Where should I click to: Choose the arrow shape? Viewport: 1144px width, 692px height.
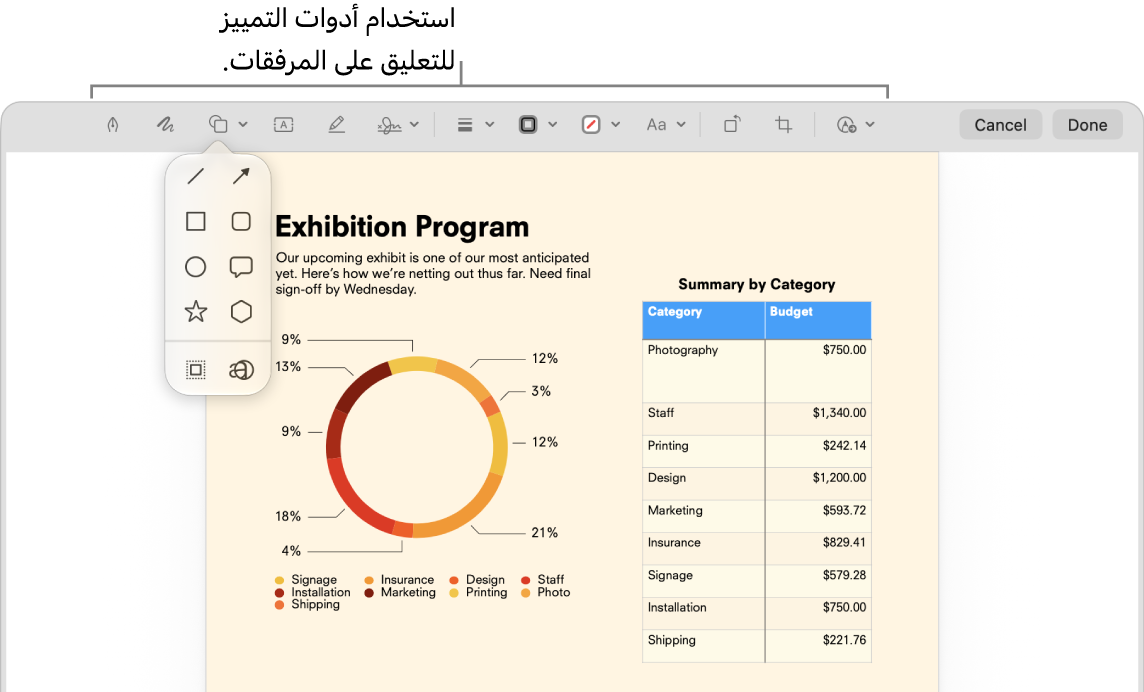tap(241, 176)
